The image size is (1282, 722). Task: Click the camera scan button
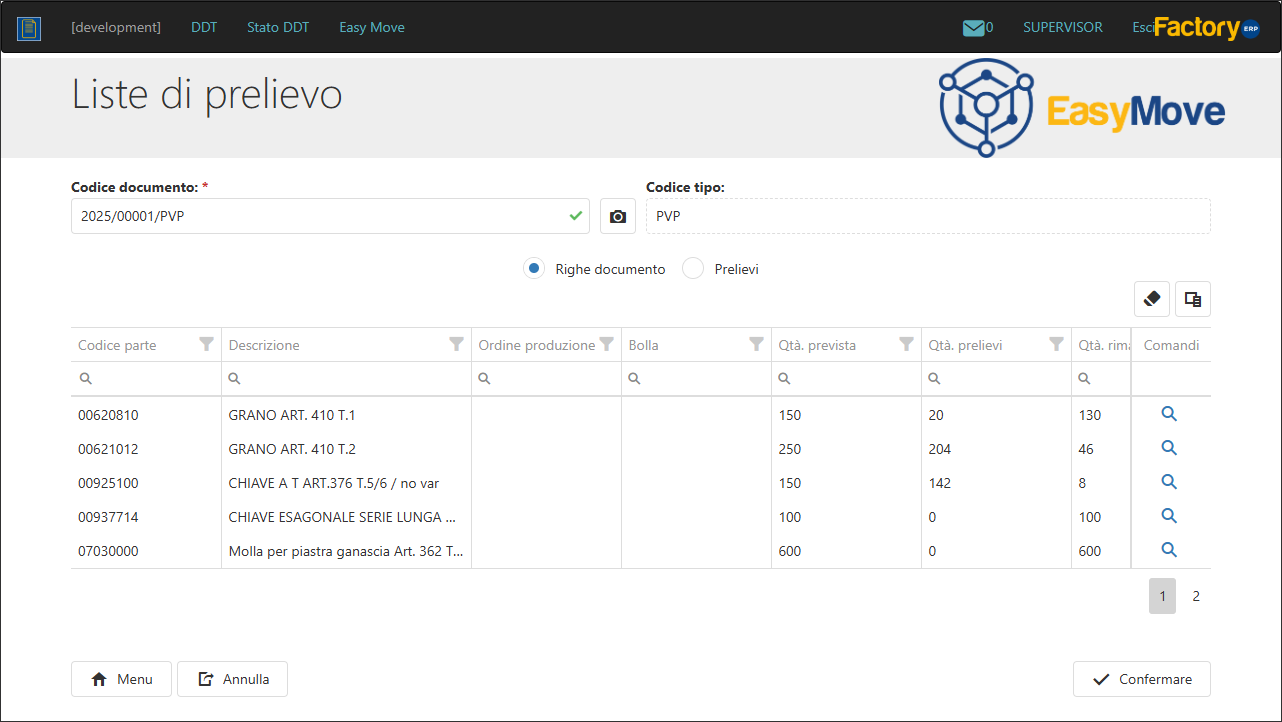click(x=618, y=216)
